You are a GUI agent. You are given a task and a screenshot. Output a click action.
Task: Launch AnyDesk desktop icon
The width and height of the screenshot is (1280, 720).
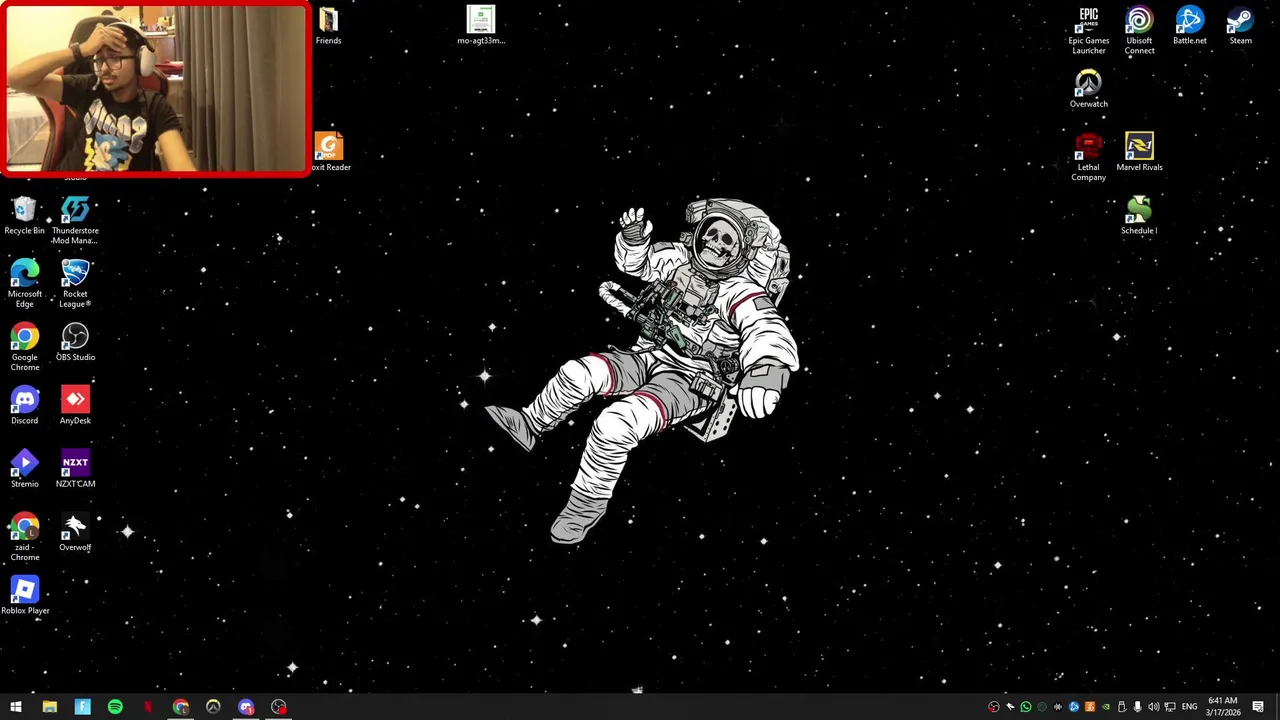click(75, 406)
